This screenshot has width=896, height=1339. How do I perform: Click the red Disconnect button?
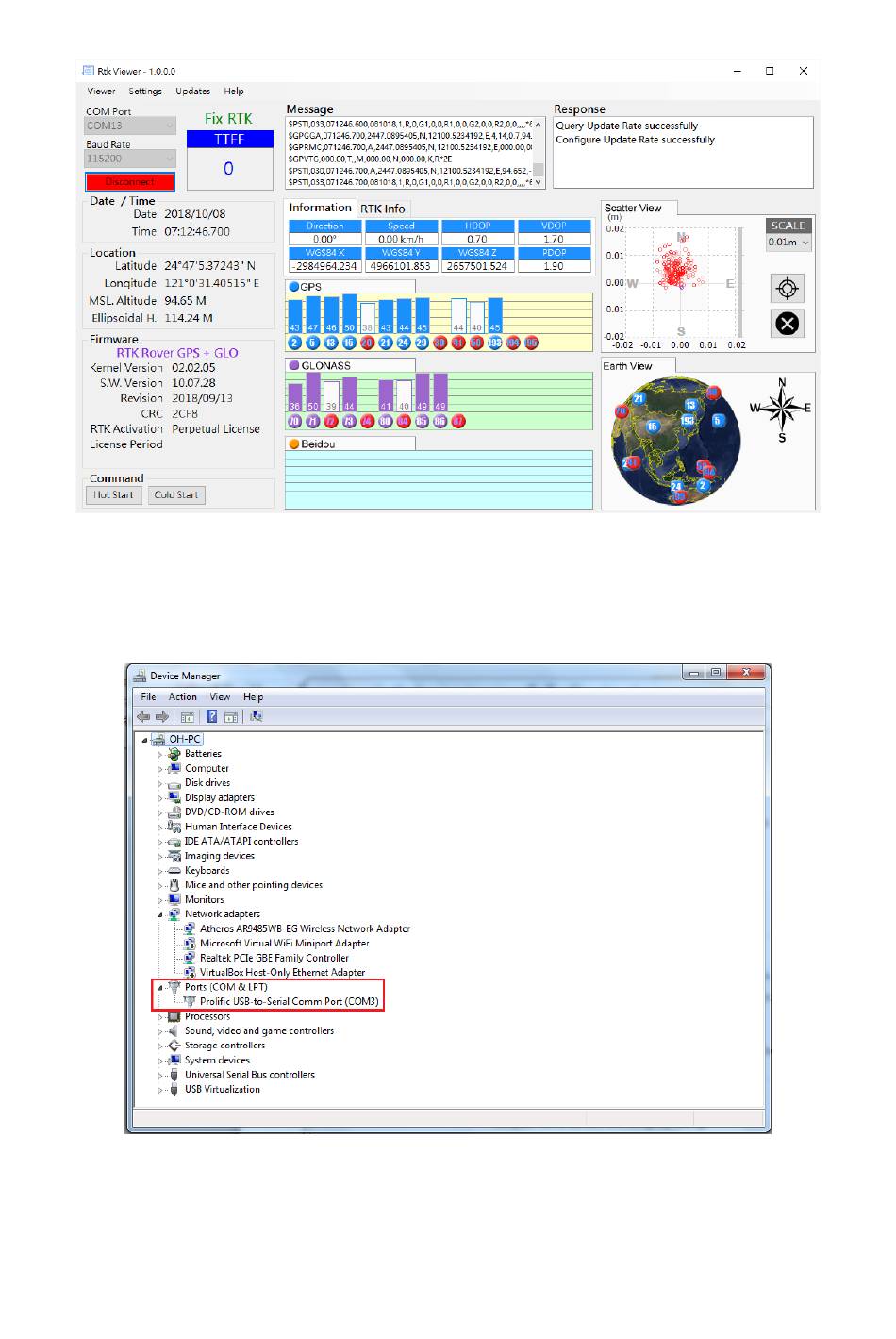[x=130, y=181]
